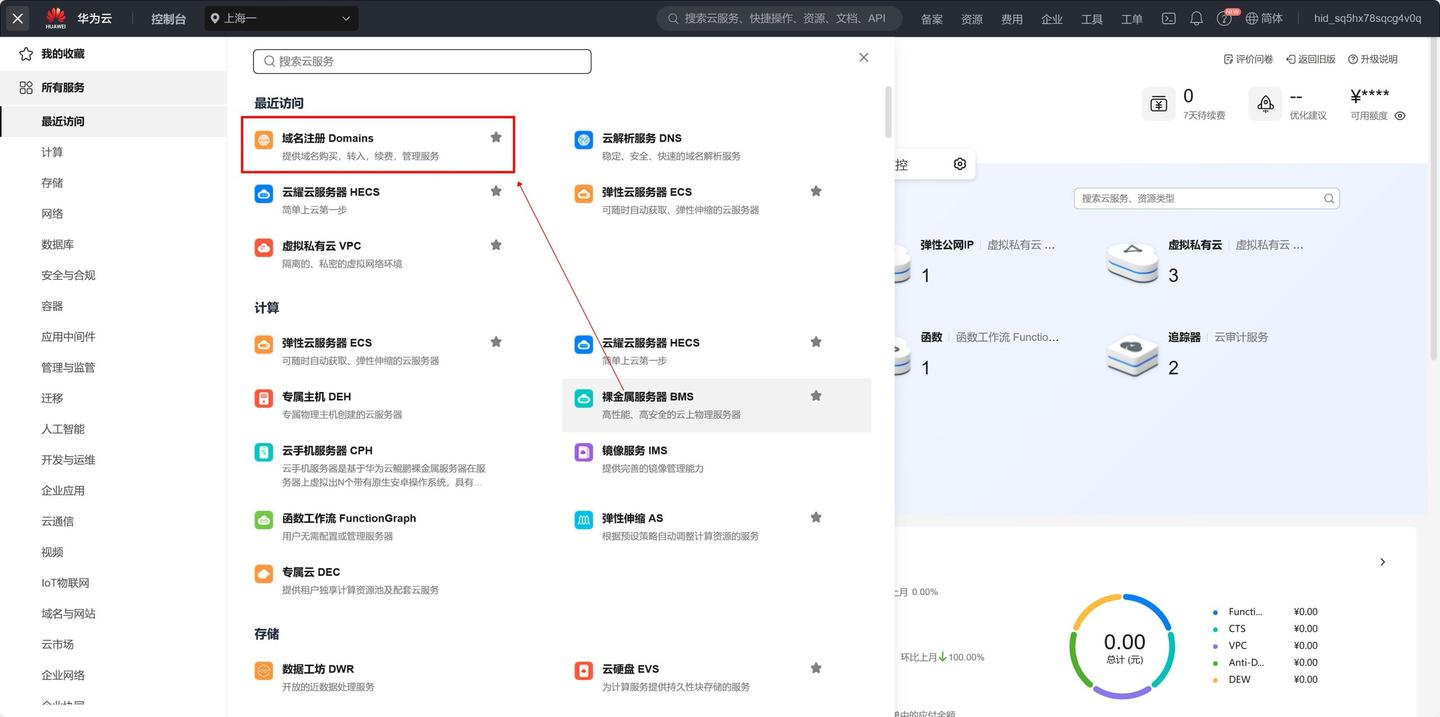Viewport: 1440px width, 717px height.
Task: Open the 追踪器 云审计服务 resource card
Action: [1188, 354]
